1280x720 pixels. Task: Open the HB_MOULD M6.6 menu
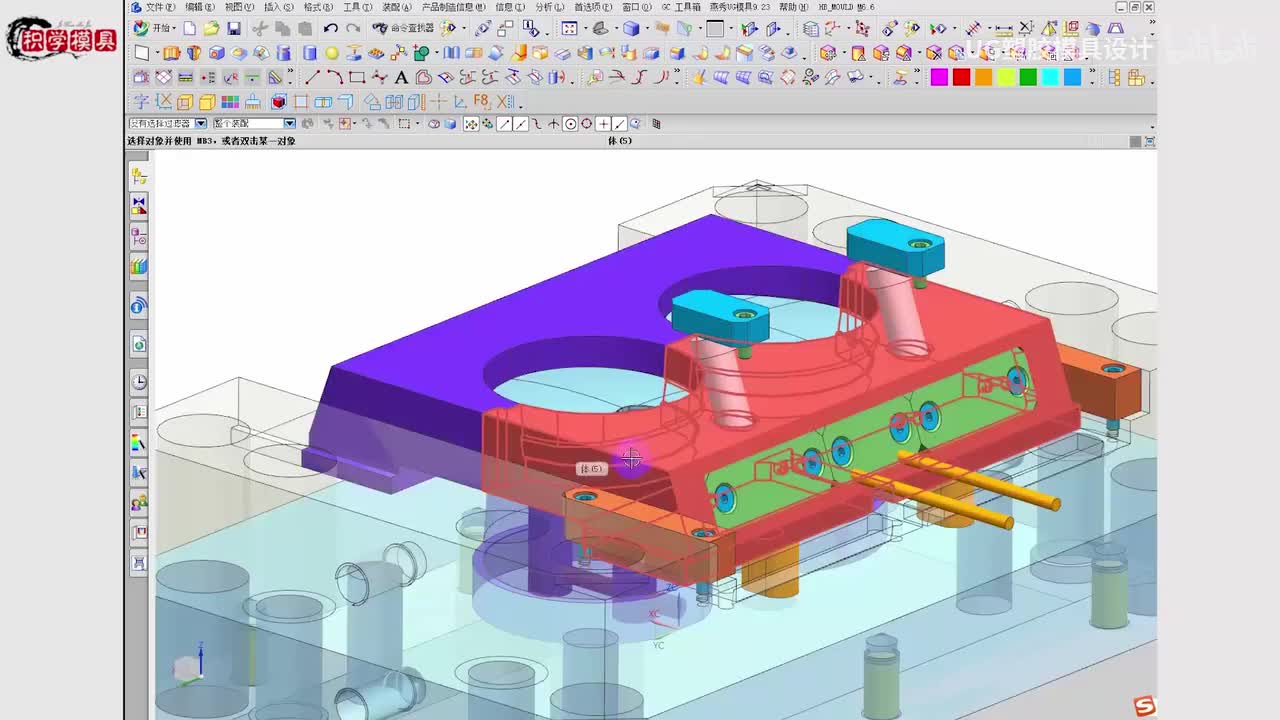pyautogui.click(x=846, y=7)
